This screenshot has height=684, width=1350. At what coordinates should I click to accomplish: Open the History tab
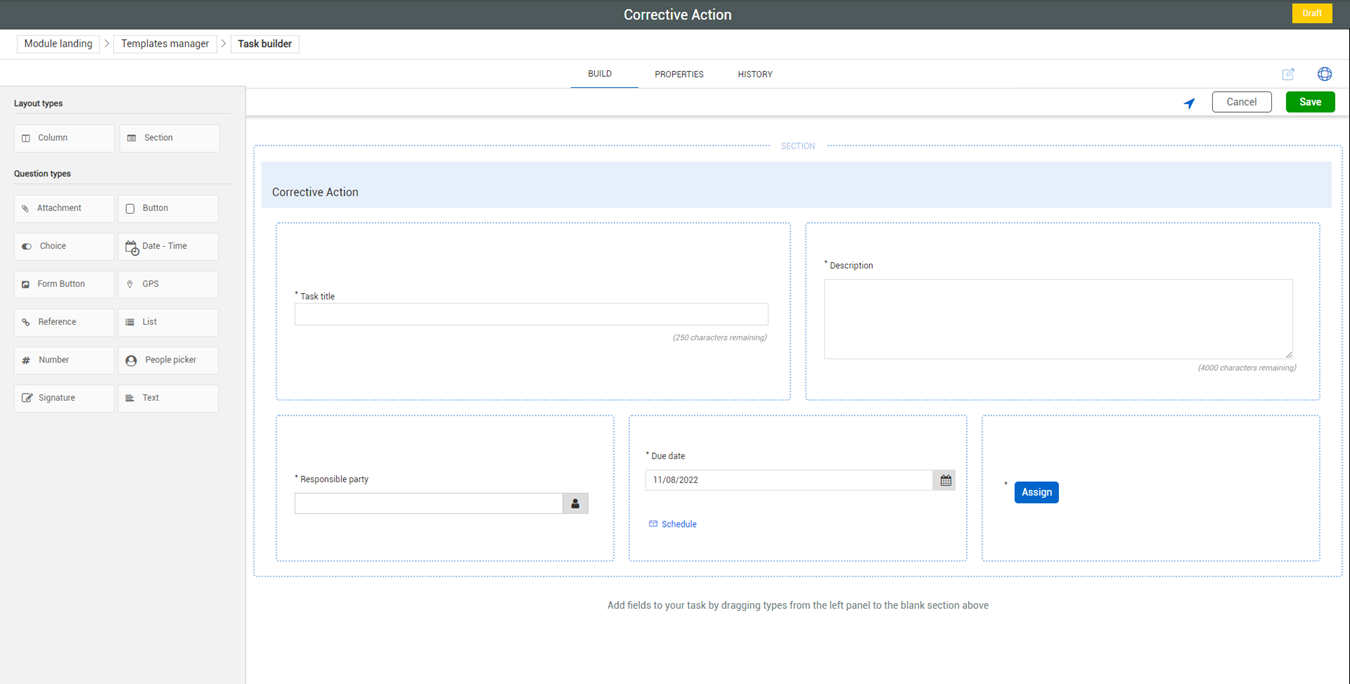point(755,74)
